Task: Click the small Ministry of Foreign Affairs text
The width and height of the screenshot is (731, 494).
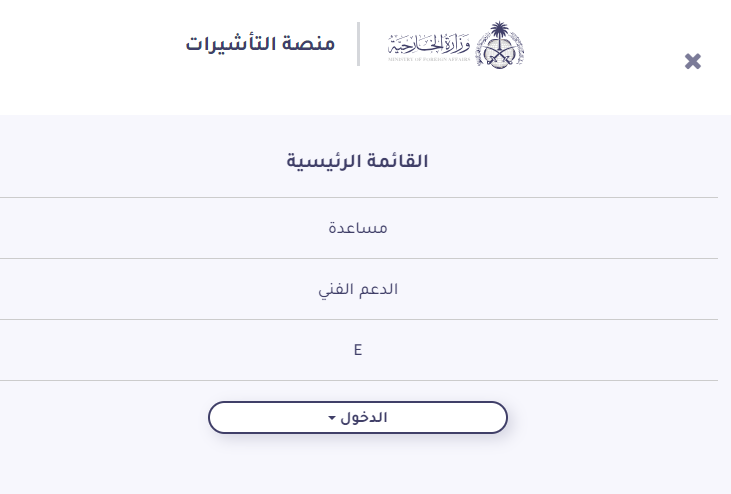Action: pyautogui.click(x=429, y=59)
